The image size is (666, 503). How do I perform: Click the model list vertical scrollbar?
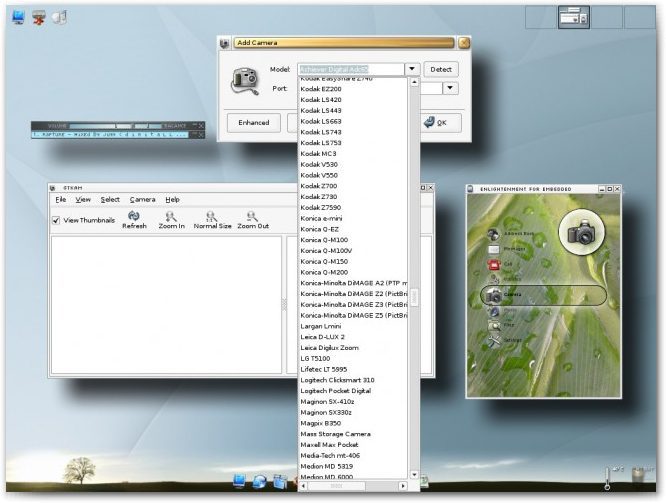tap(413, 297)
